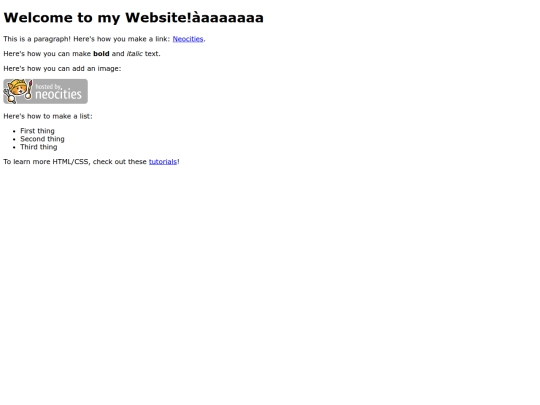The width and height of the screenshot is (540, 405).
Task: Click the Welcome to my Website heading
Action: (133, 18)
